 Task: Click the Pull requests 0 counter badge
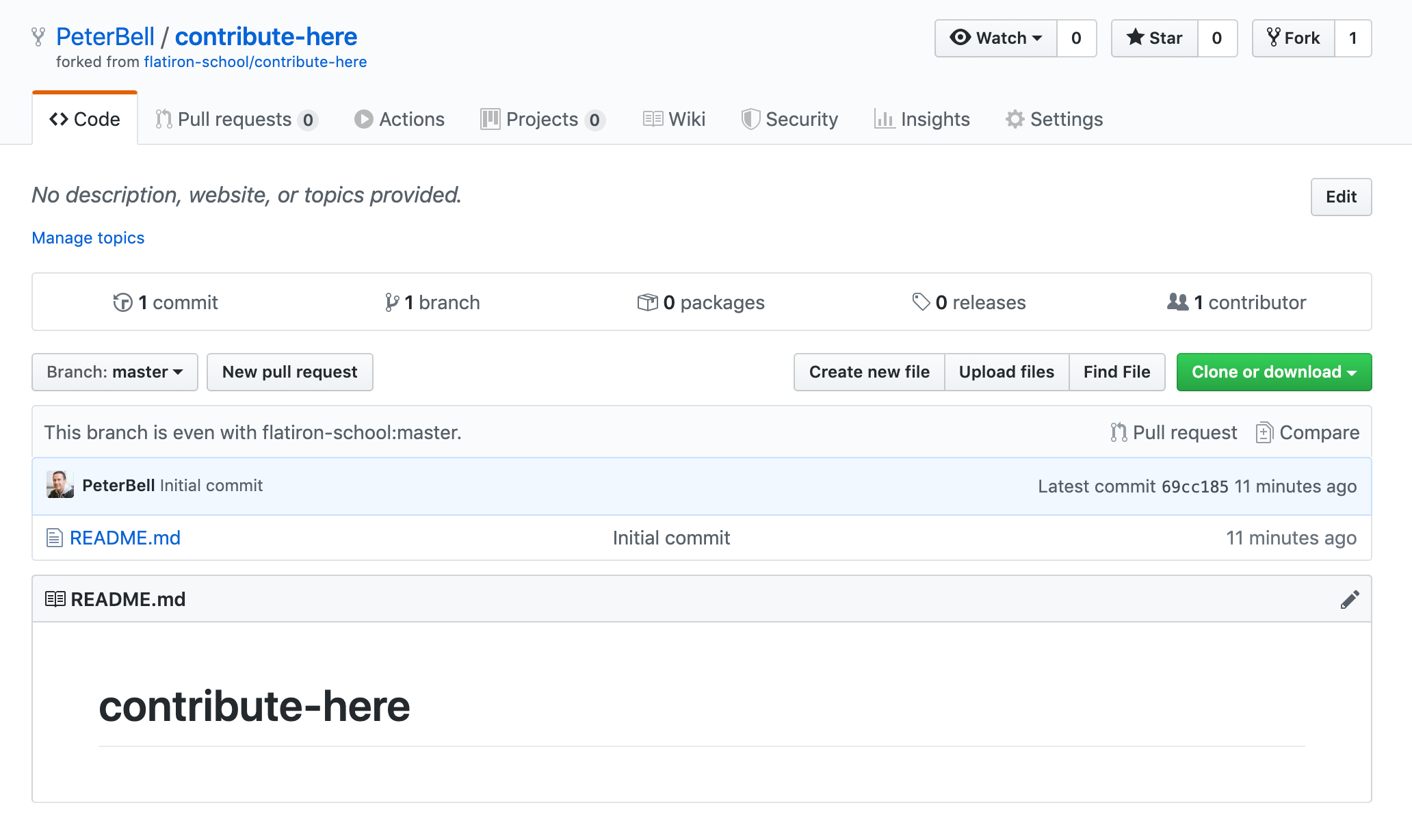point(308,120)
